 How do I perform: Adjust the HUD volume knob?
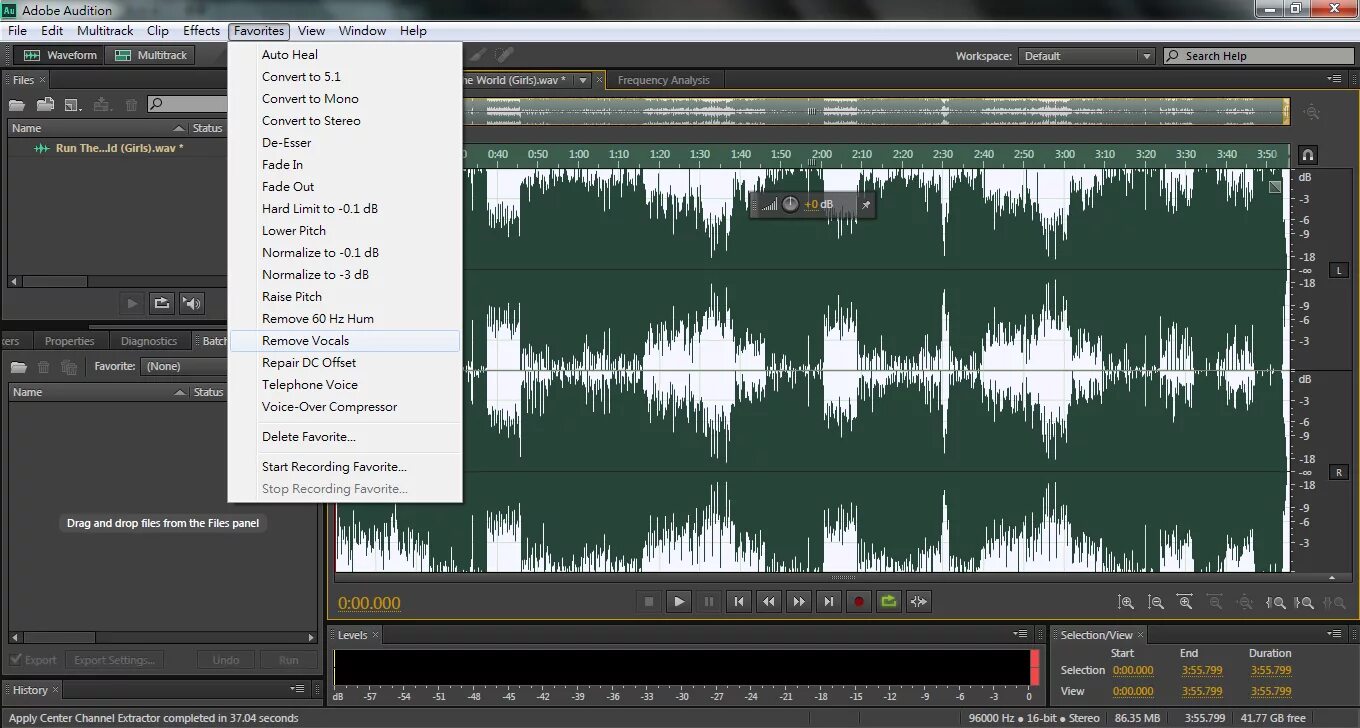point(790,204)
